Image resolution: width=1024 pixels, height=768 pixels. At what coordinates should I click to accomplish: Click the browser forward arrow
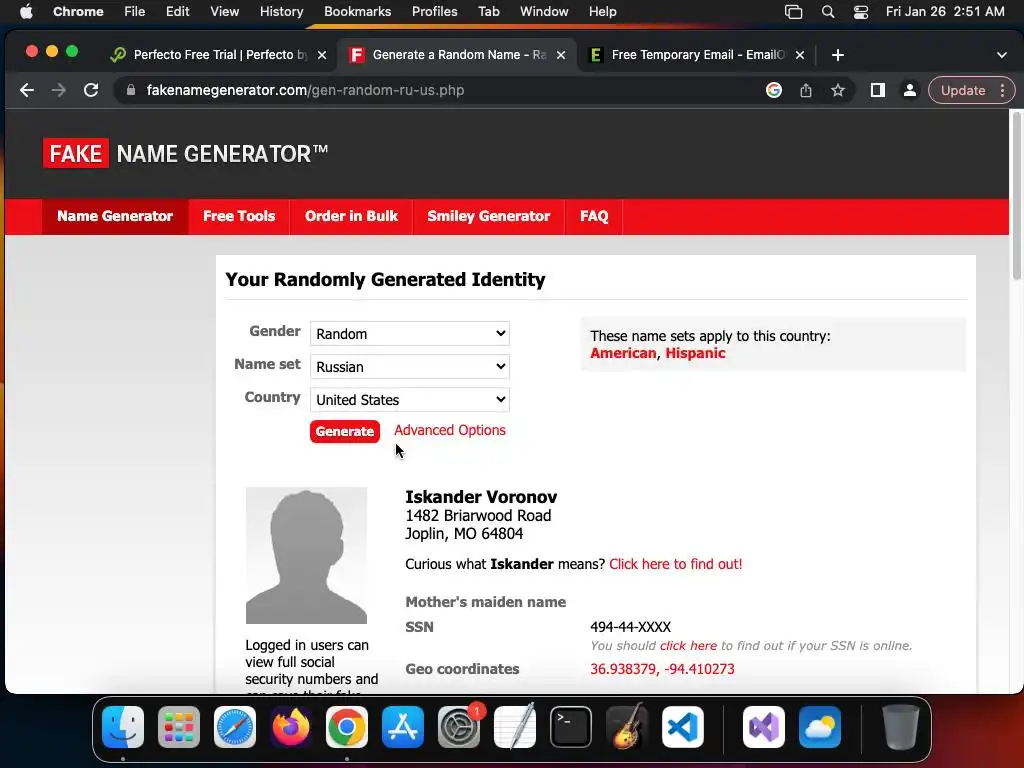click(59, 90)
